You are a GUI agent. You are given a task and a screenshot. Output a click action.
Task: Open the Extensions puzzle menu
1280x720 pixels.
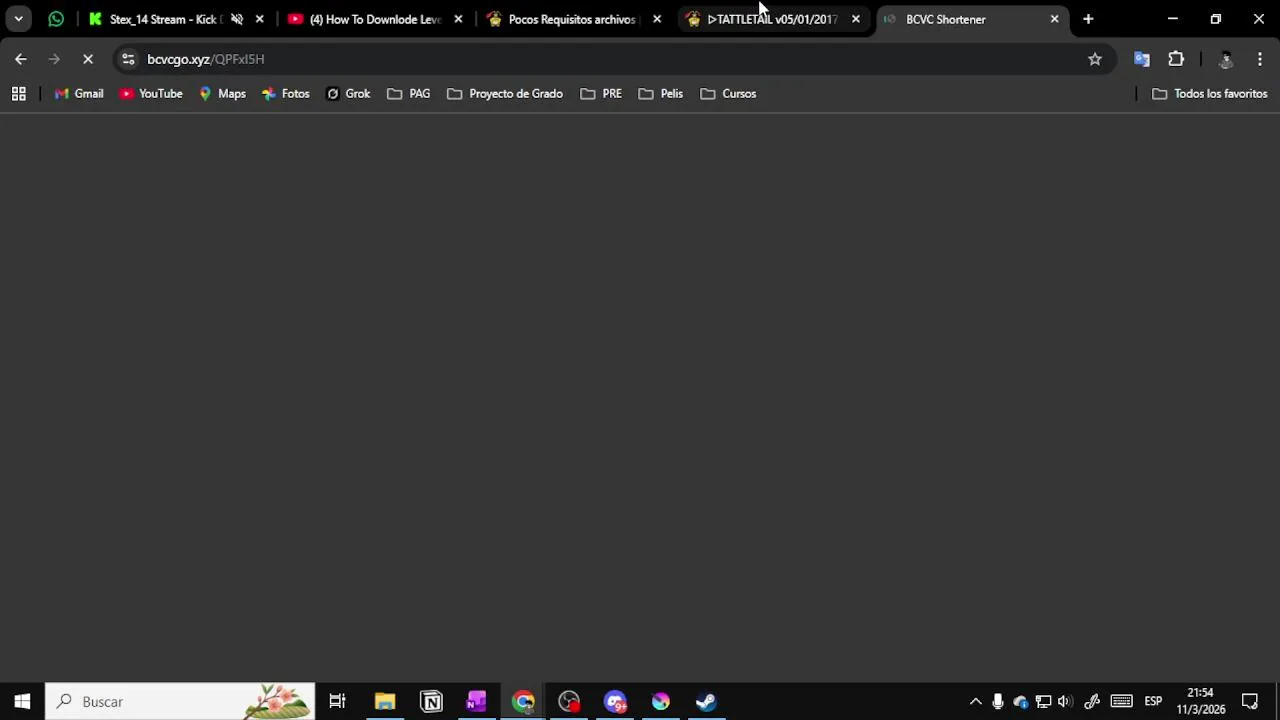pyautogui.click(x=1176, y=59)
